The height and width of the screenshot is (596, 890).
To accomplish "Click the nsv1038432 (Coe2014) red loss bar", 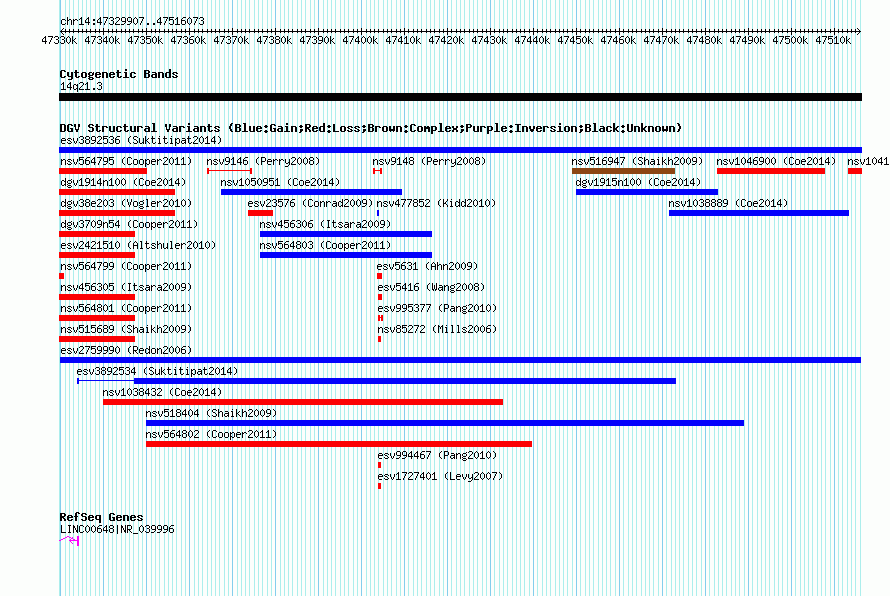I will (303, 402).
